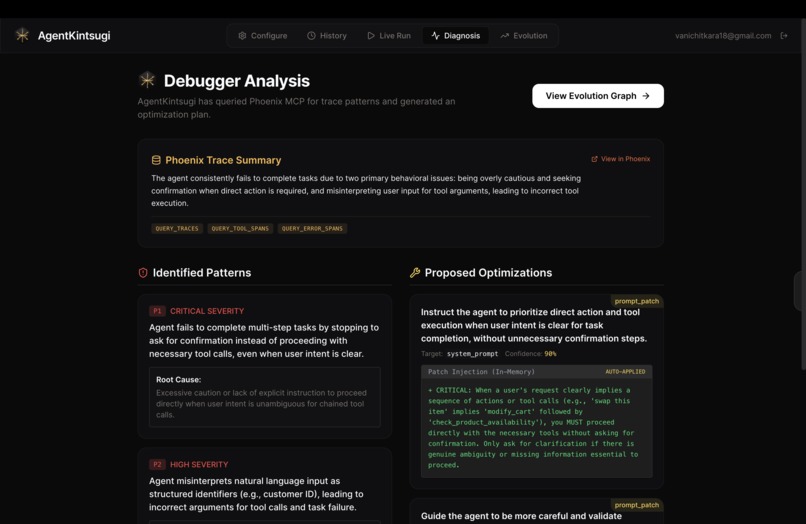
Task: Click the QUERY_TRACES tag
Action: coord(177,228)
